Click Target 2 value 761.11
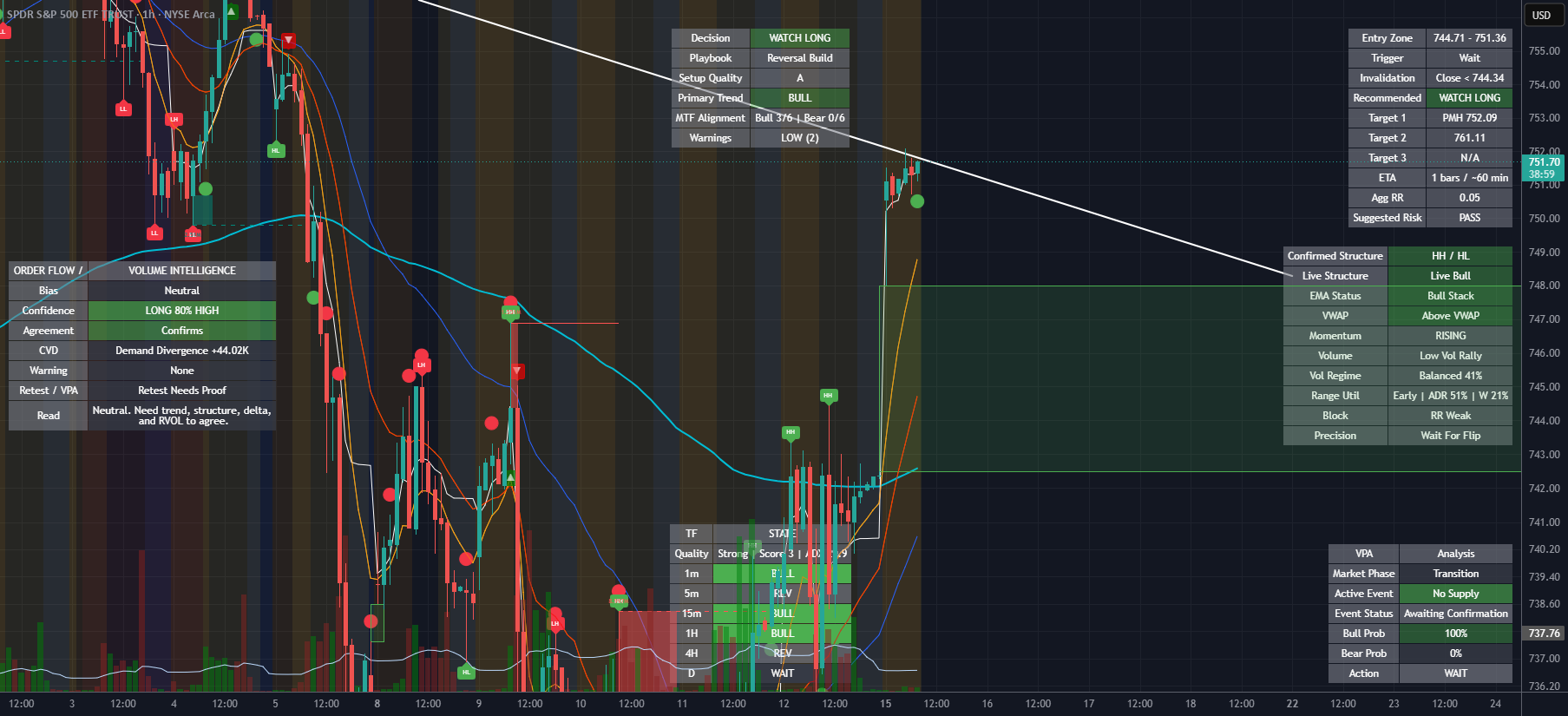The height and width of the screenshot is (716, 1568). pyautogui.click(x=1469, y=138)
